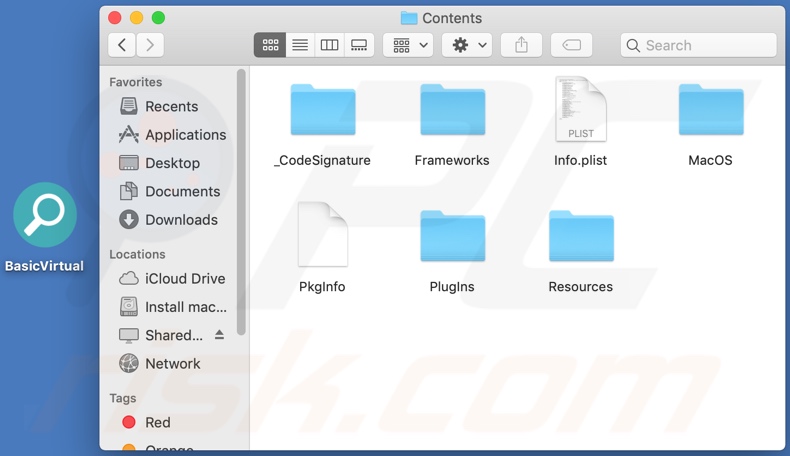Click the Search input field
Screen dimensions: 790x456
point(707,45)
